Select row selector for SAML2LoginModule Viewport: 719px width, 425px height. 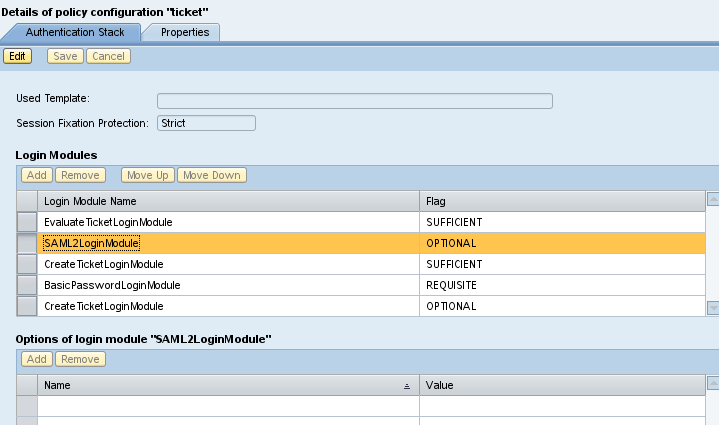point(28,243)
